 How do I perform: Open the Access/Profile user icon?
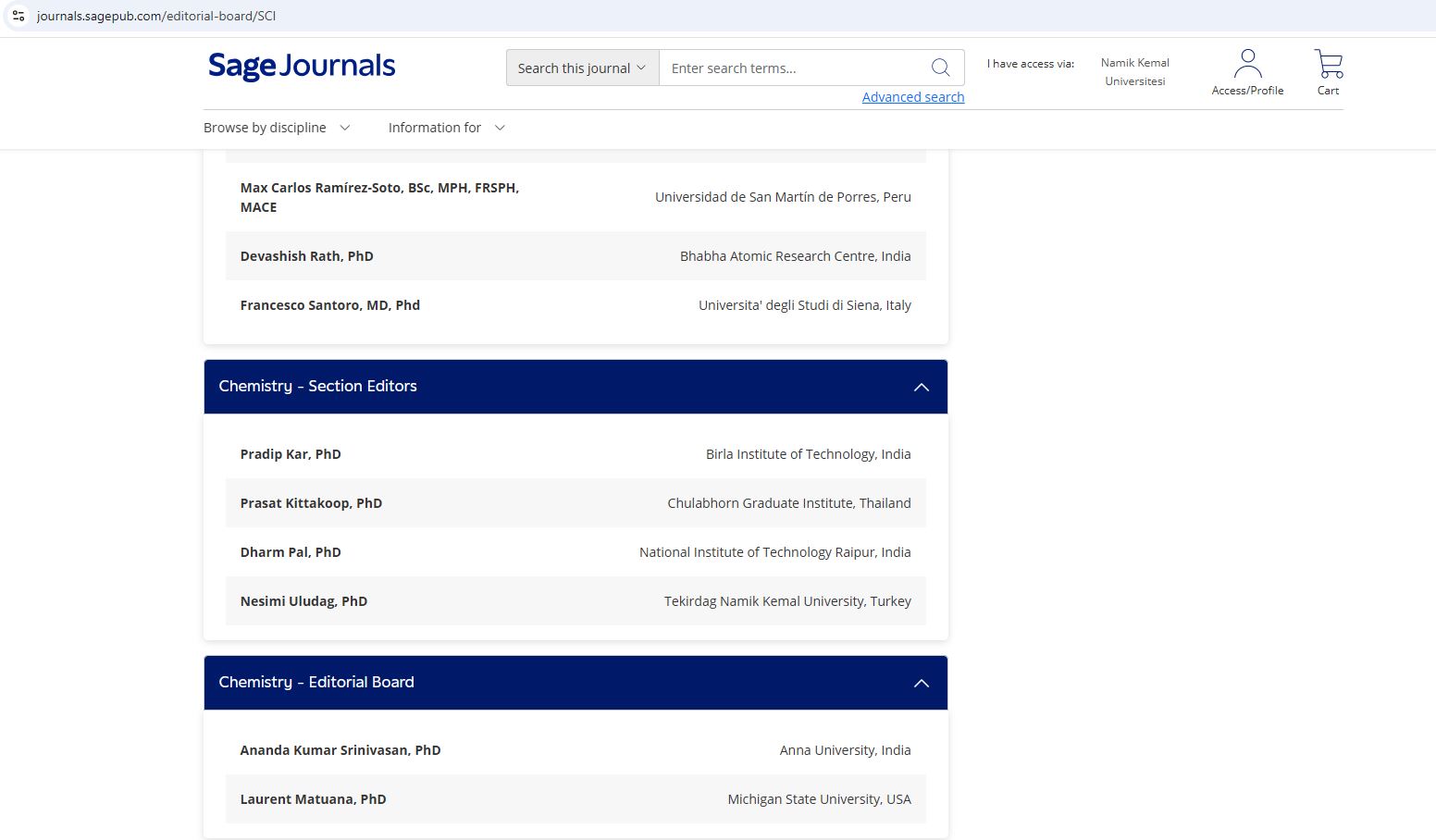[1247, 72]
